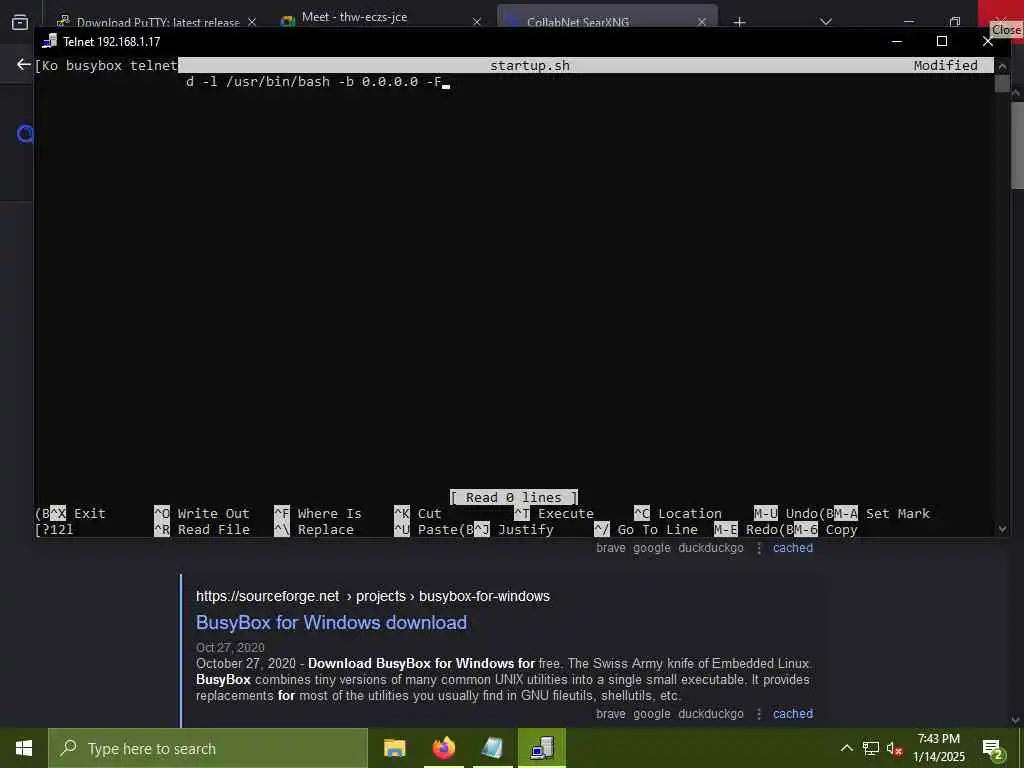Close the CollabNet SearXNG tab

(x=702, y=22)
